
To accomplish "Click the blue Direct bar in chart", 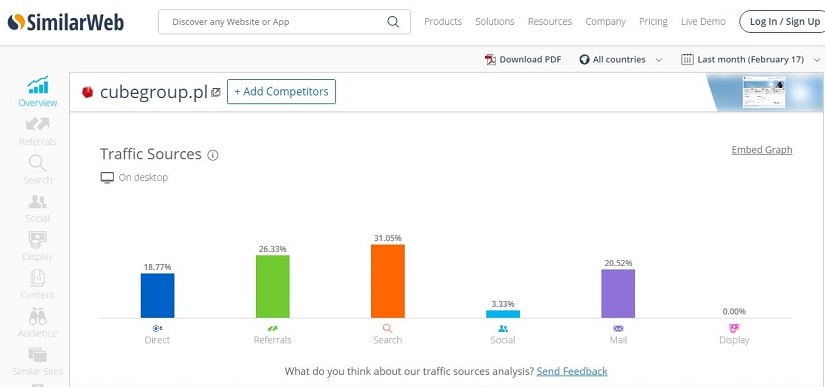I will pyautogui.click(x=157, y=296).
